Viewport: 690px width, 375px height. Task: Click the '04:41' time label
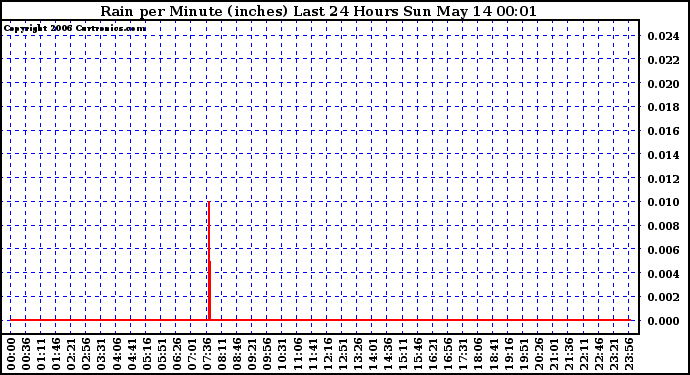132,354
